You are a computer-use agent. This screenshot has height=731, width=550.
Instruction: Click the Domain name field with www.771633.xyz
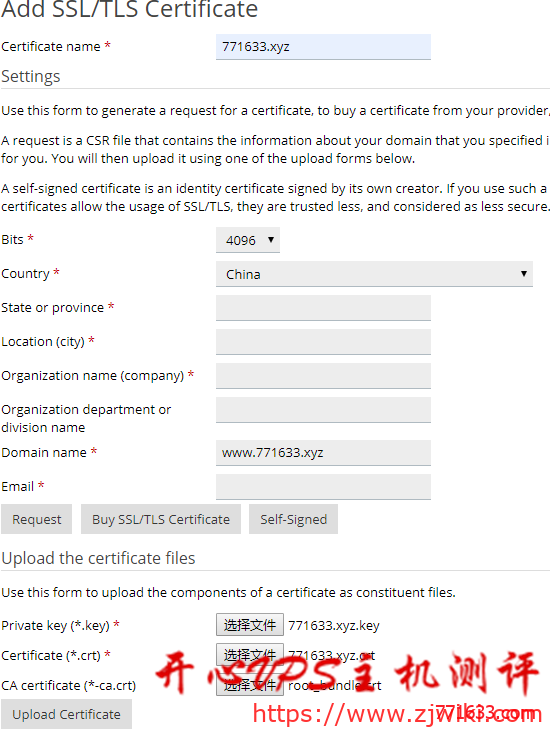click(x=323, y=453)
